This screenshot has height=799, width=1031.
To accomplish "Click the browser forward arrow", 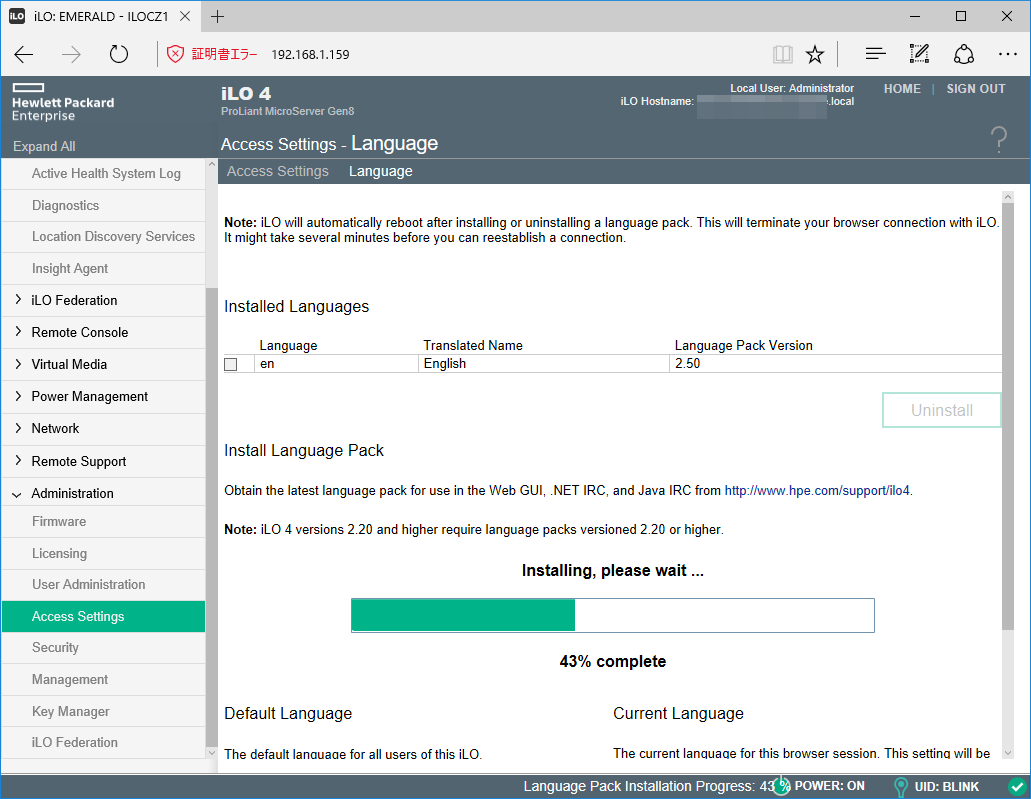I will tap(71, 55).
